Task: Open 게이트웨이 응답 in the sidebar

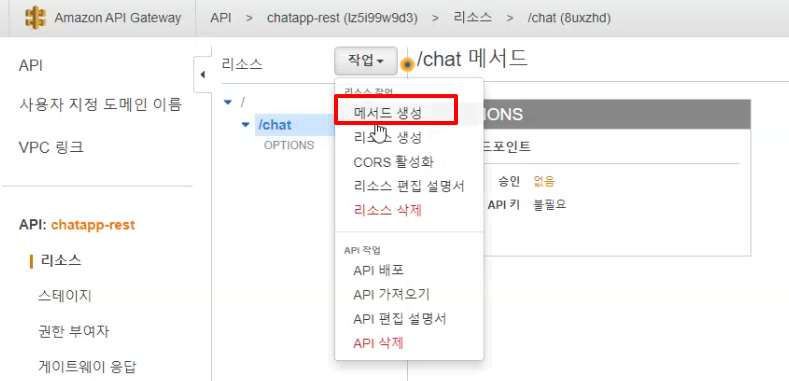Action: tap(87, 366)
